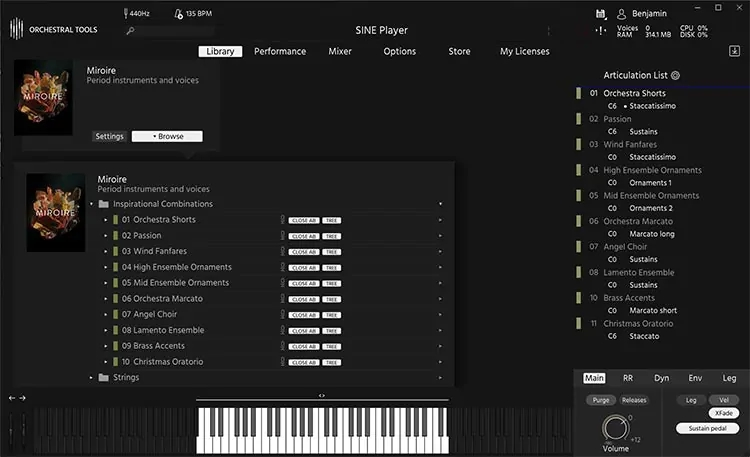The width and height of the screenshot is (750, 457).
Task: Expand the 07 Angel Choir entry
Action: coord(106,314)
